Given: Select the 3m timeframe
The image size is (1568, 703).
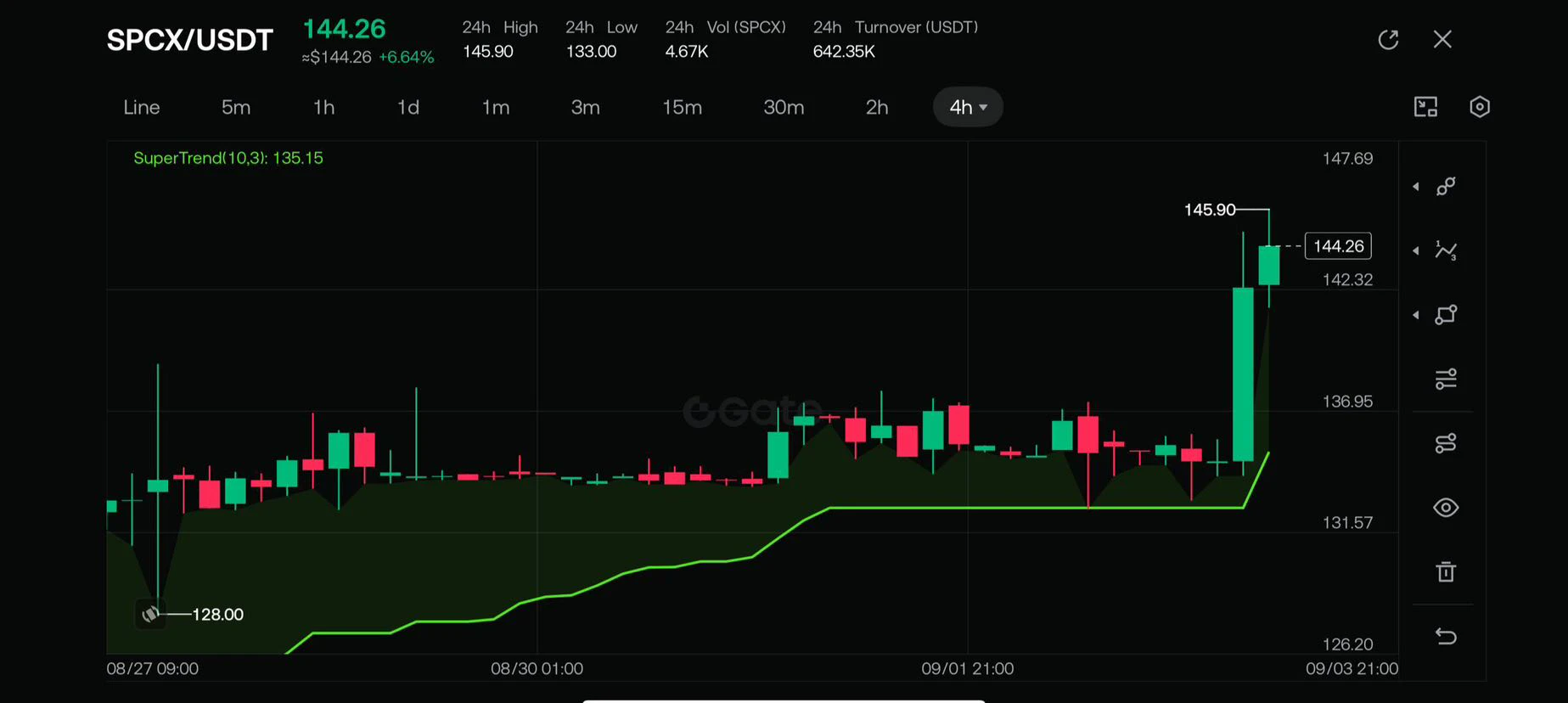Looking at the screenshot, I should 585,107.
